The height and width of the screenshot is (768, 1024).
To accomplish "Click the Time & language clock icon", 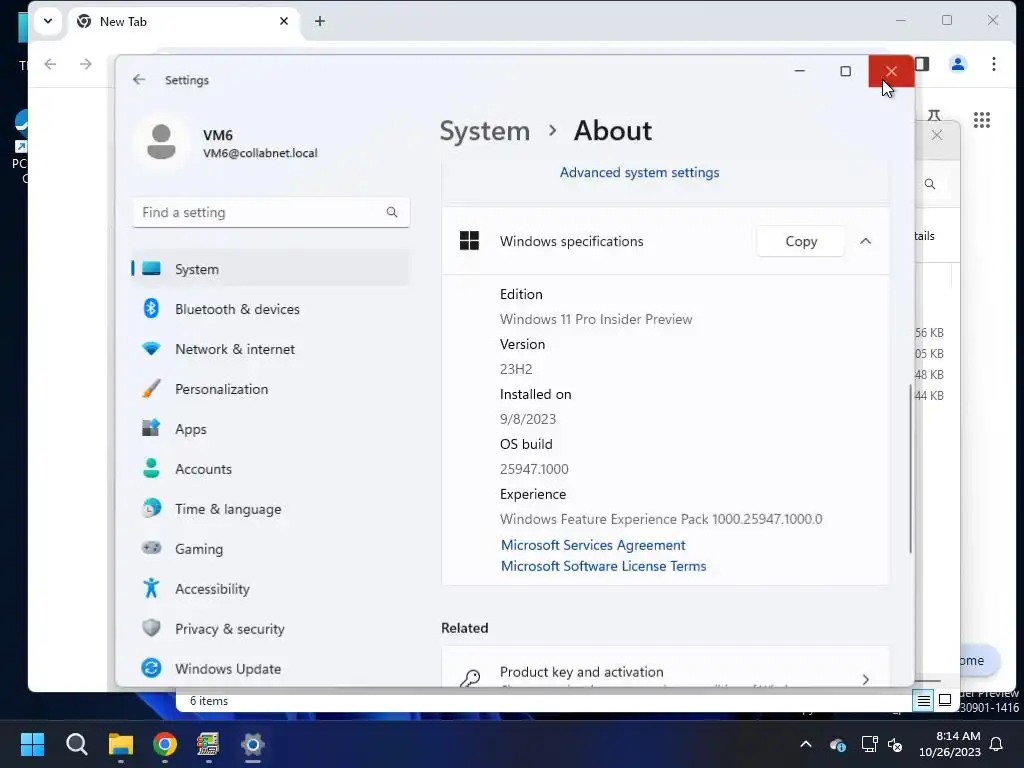I will click(151, 508).
